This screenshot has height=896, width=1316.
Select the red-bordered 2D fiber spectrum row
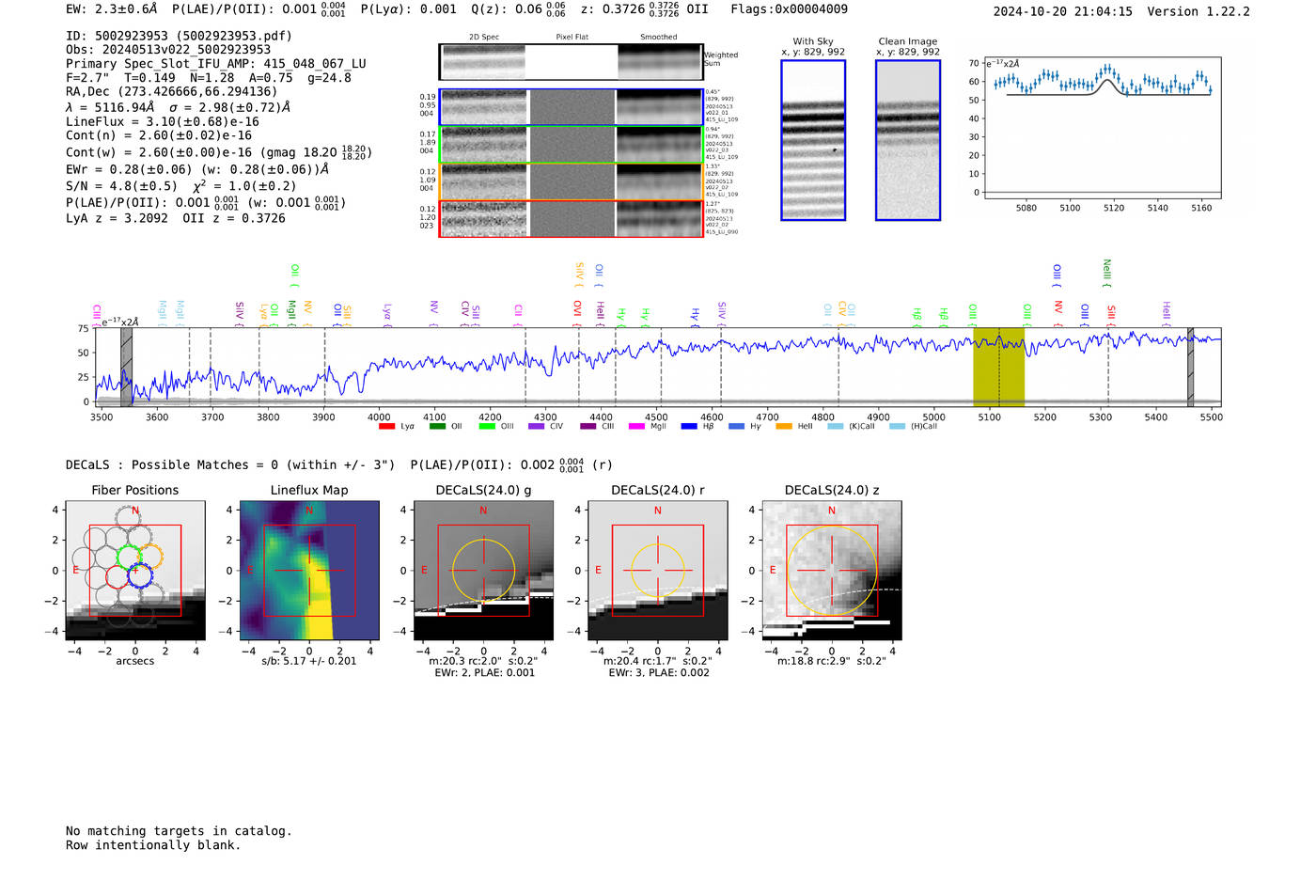point(571,218)
